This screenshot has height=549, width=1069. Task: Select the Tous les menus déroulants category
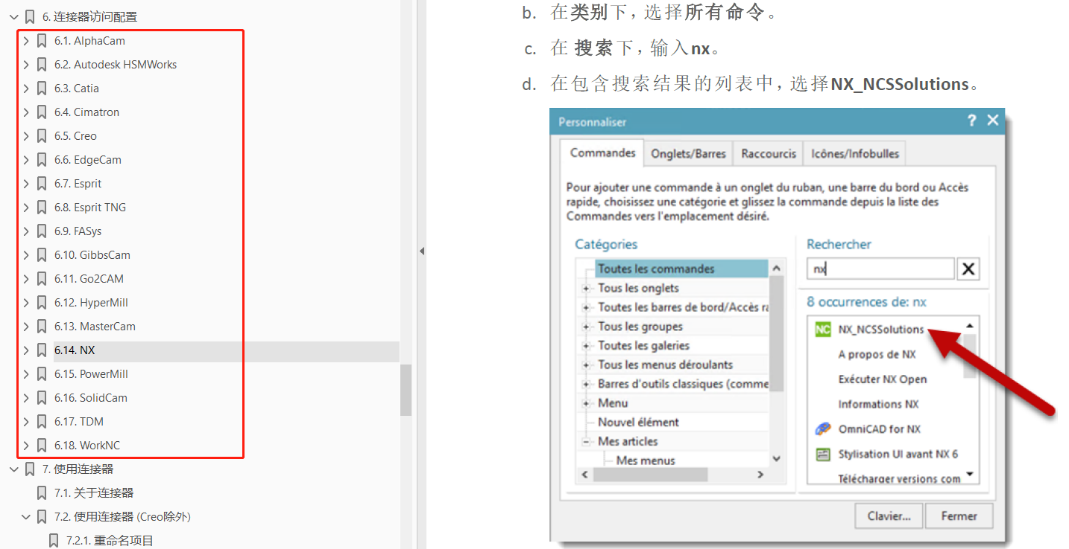[665, 365]
